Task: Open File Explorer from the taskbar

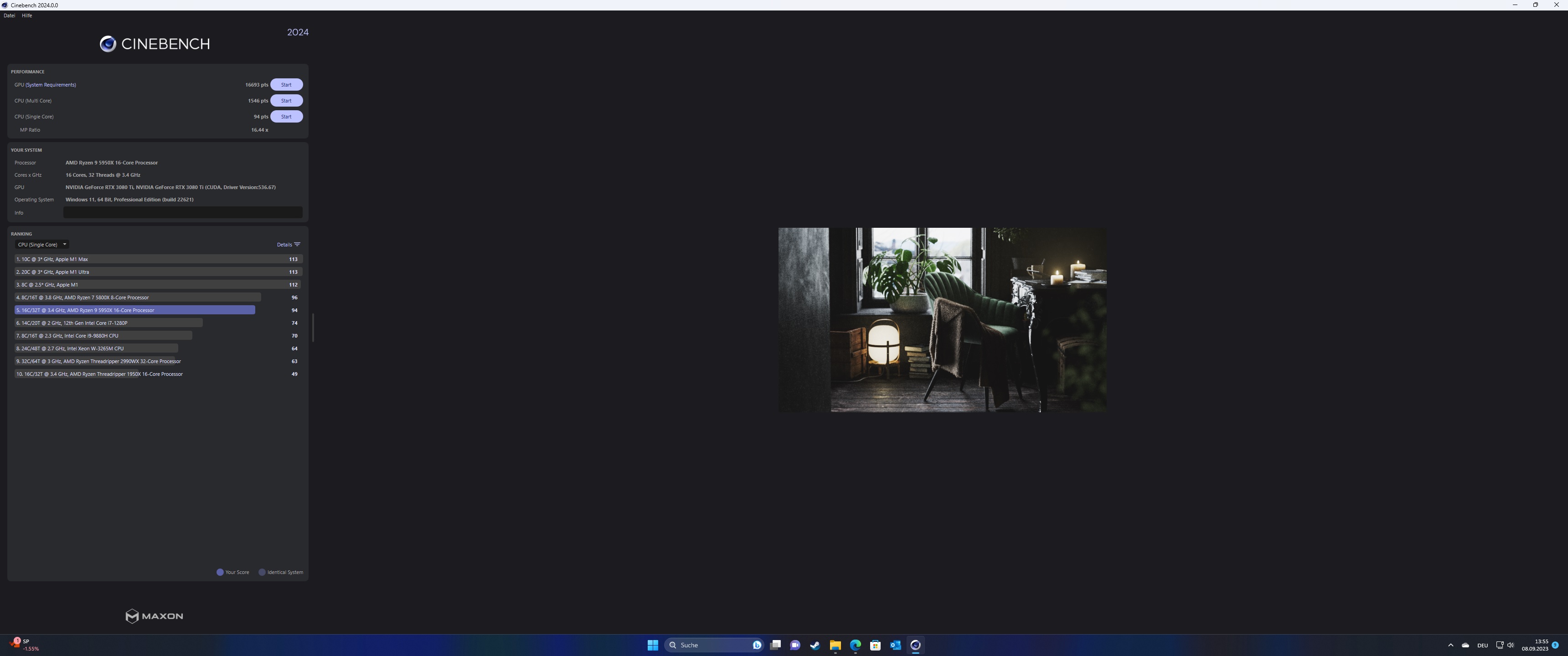Action: pos(835,645)
